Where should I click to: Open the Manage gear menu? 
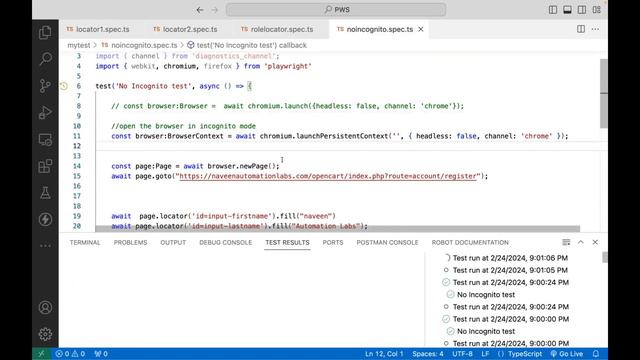(45, 334)
